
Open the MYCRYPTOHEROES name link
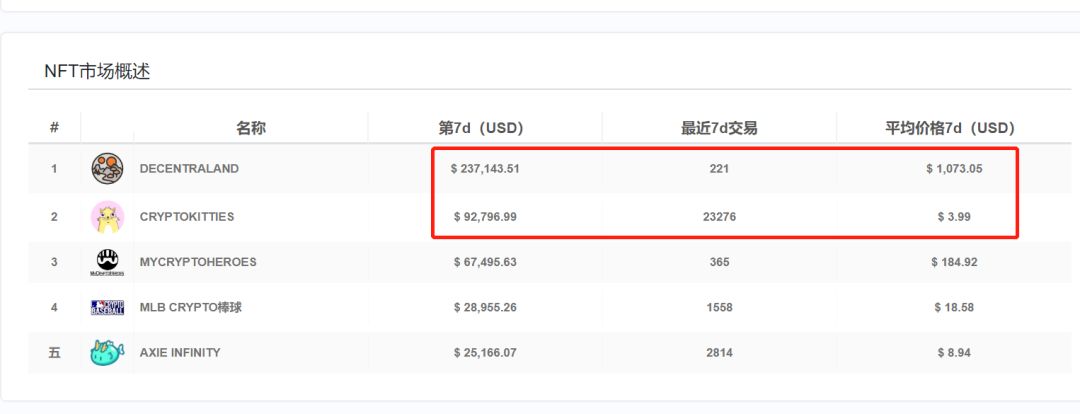tap(198, 262)
